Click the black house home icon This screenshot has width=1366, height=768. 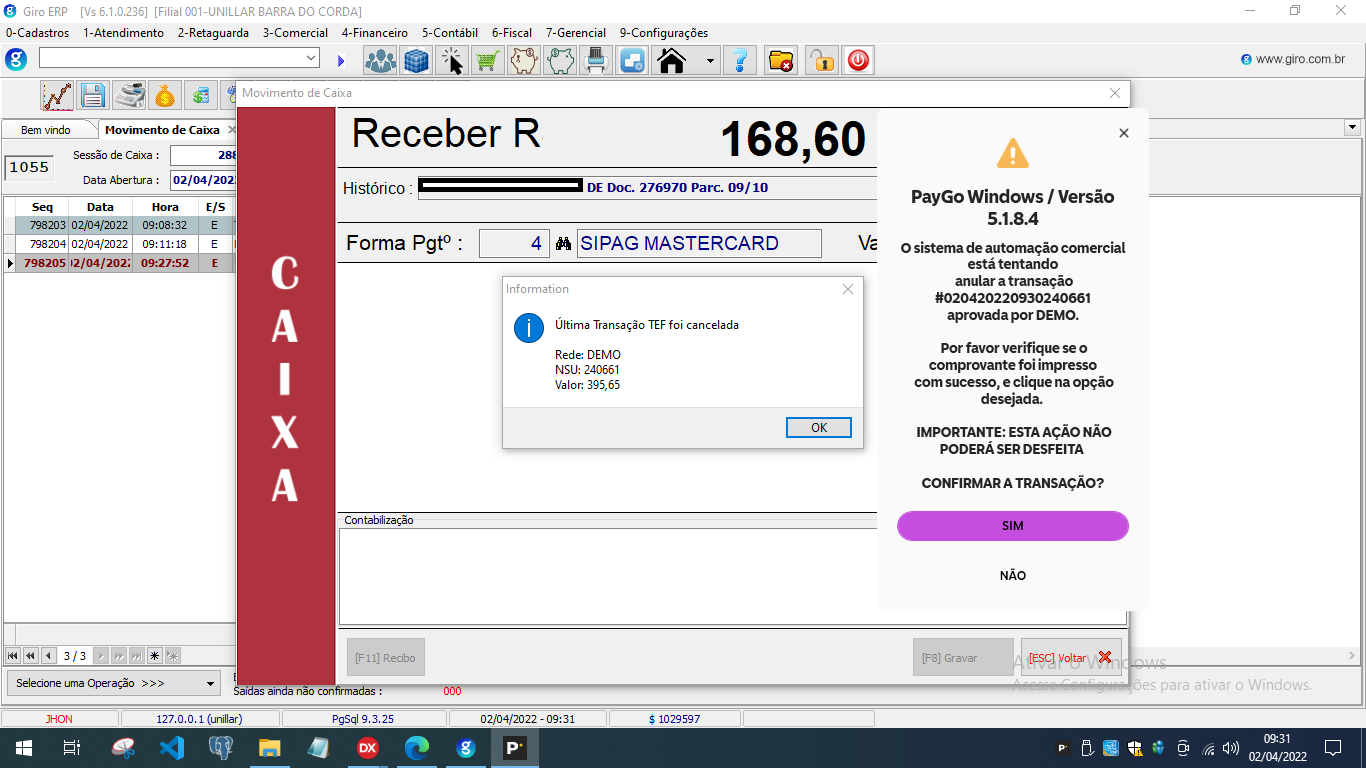pyautogui.click(x=672, y=61)
